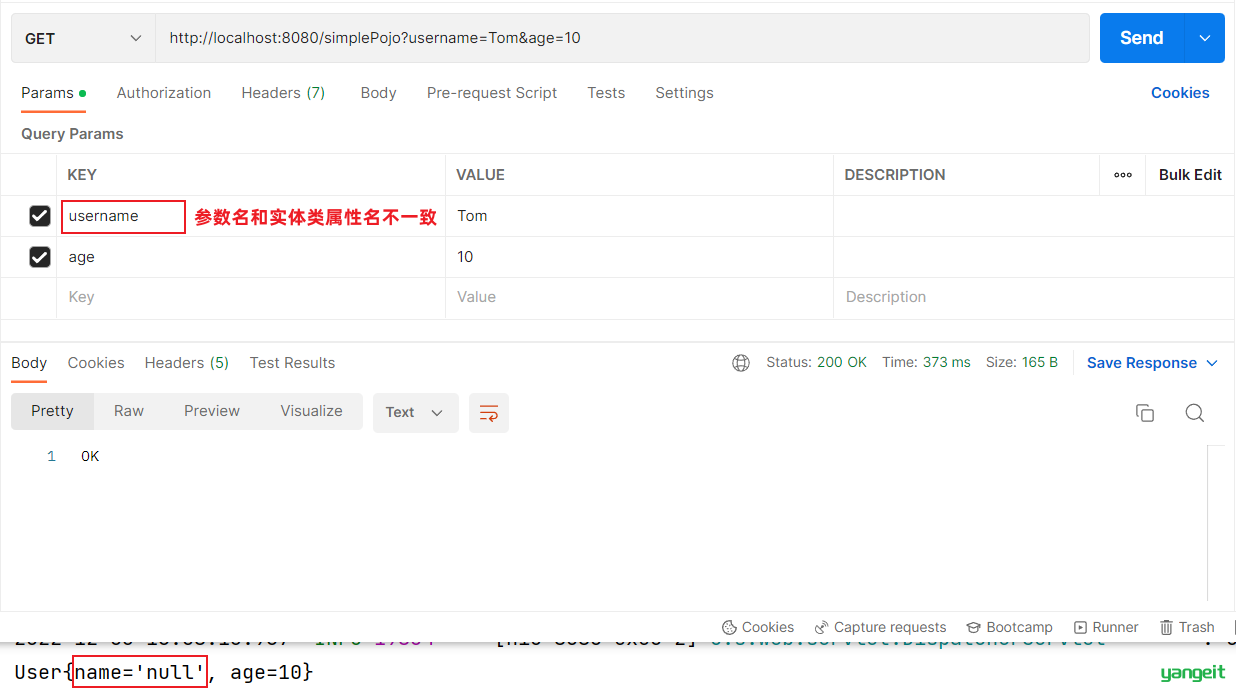Image resolution: width=1236 pixels, height=692 pixels.
Task: Switch to the response Cookies tab
Action: pyautogui.click(x=96, y=363)
